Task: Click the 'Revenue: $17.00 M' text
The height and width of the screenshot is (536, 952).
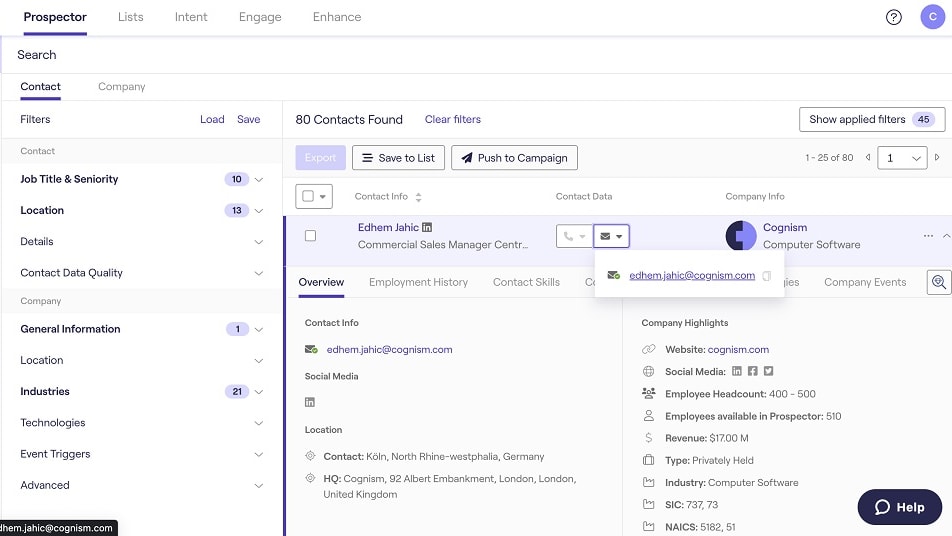Action: pyautogui.click(x=707, y=438)
